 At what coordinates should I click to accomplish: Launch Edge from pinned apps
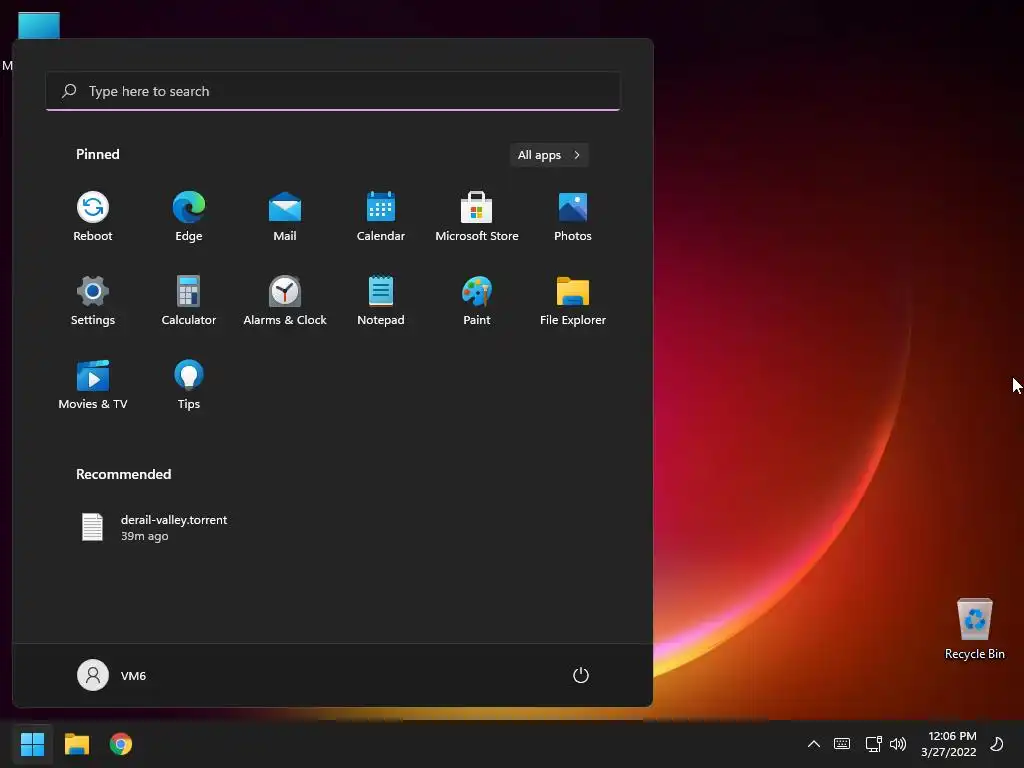[x=189, y=217]
